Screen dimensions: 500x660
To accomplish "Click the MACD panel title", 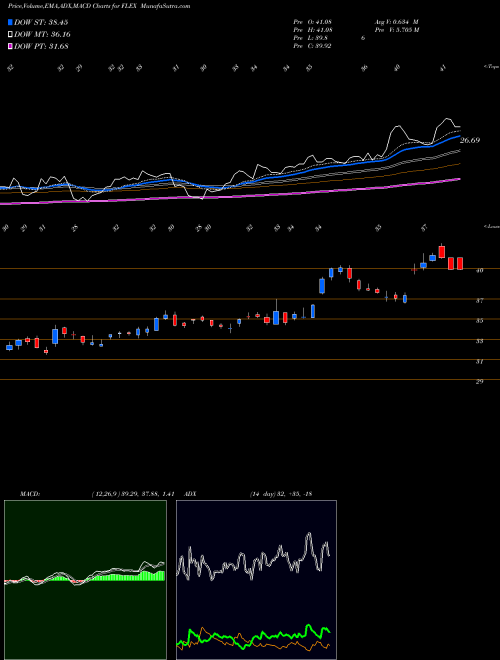I will point(29,494).
